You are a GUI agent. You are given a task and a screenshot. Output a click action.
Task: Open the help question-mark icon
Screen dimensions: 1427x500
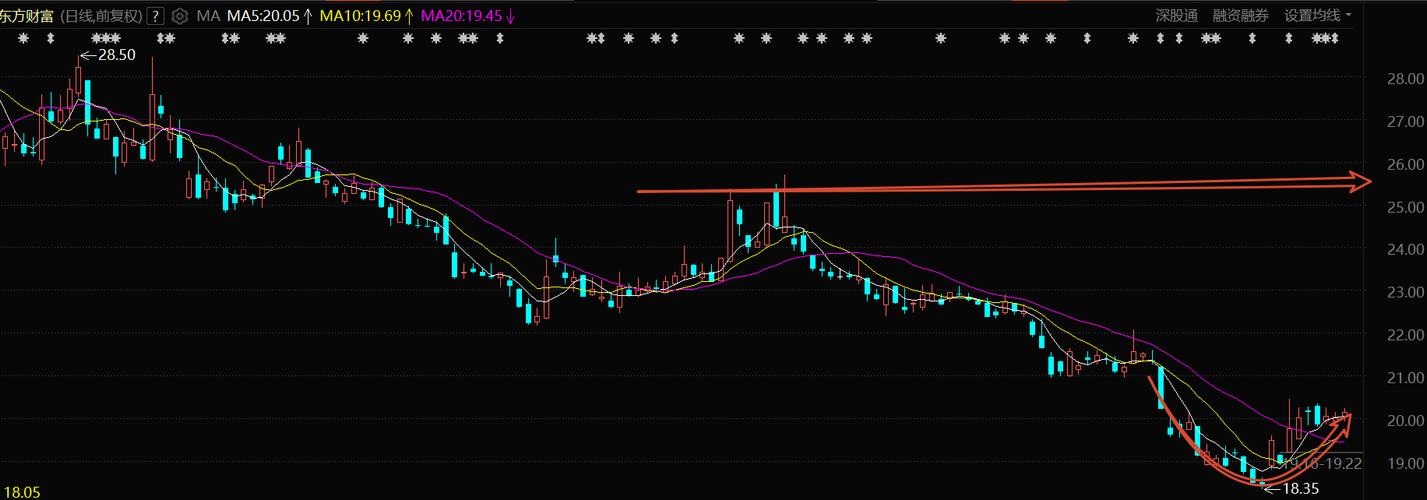pos(155,16)
